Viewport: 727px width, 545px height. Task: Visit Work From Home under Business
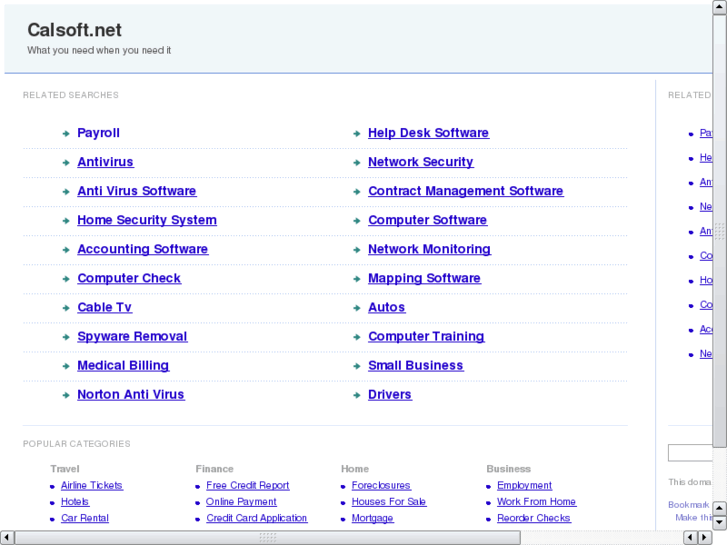[x=536, y=502]
